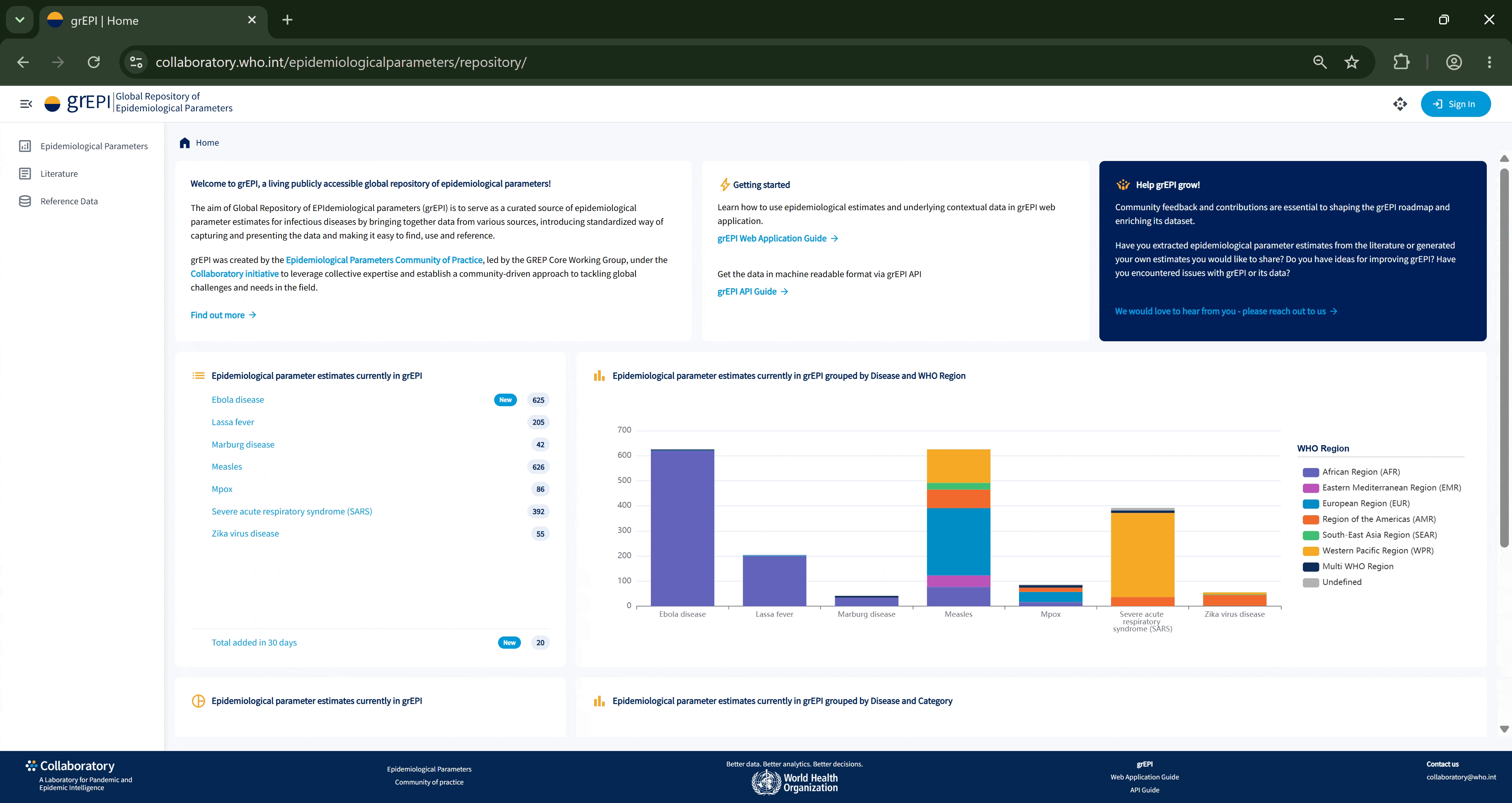Click the pie chart icon in lower panel heading
The height and width of the screenshot is (803, 1512).
click(198, 701)
